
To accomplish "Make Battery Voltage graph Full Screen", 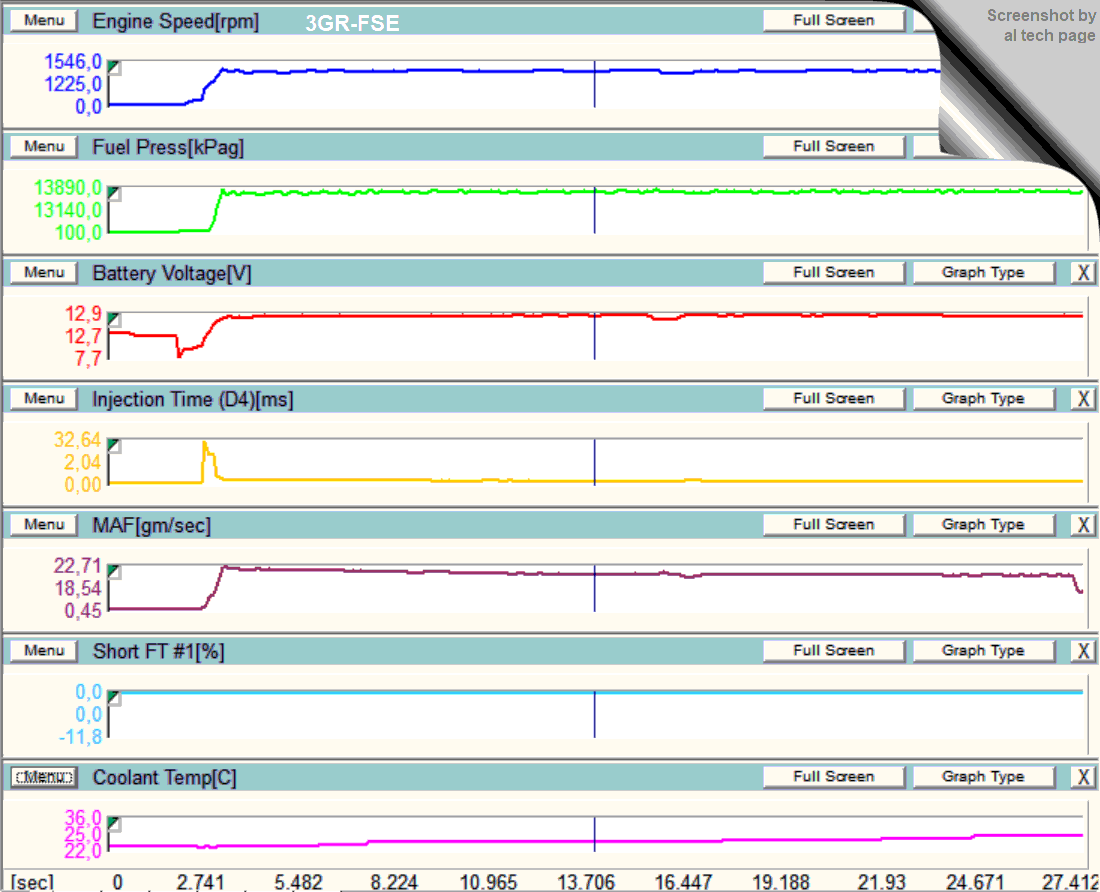I will tap(833, 272).
